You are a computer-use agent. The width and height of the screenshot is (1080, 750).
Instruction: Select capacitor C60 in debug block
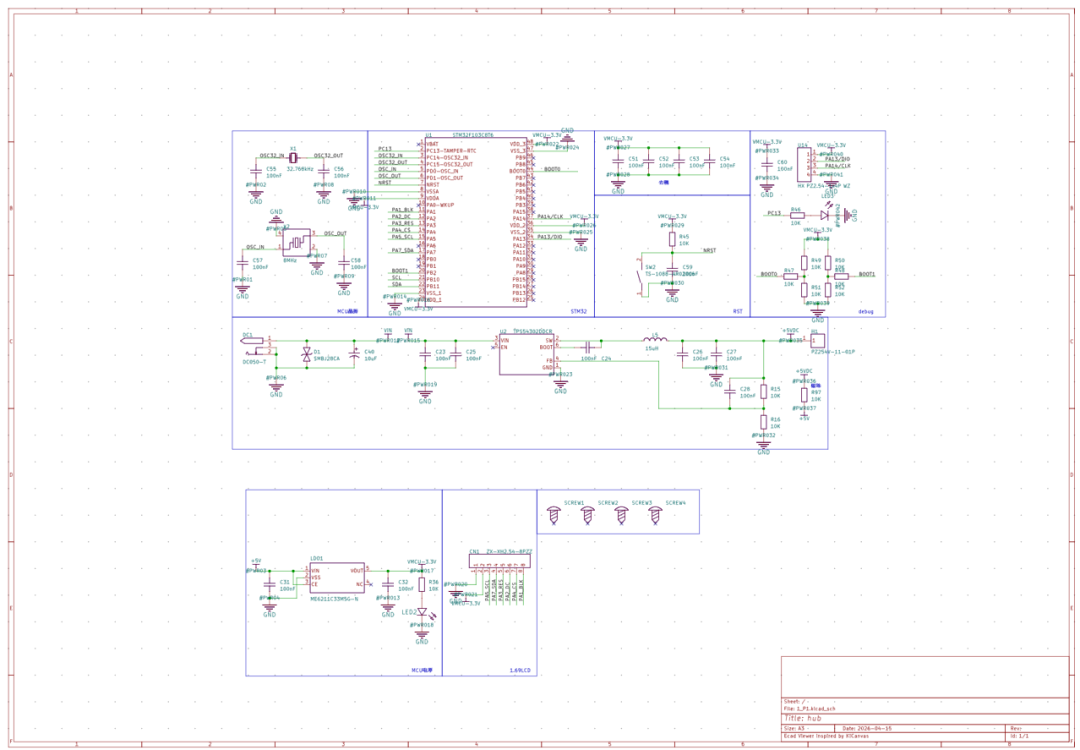click(767, 164)
